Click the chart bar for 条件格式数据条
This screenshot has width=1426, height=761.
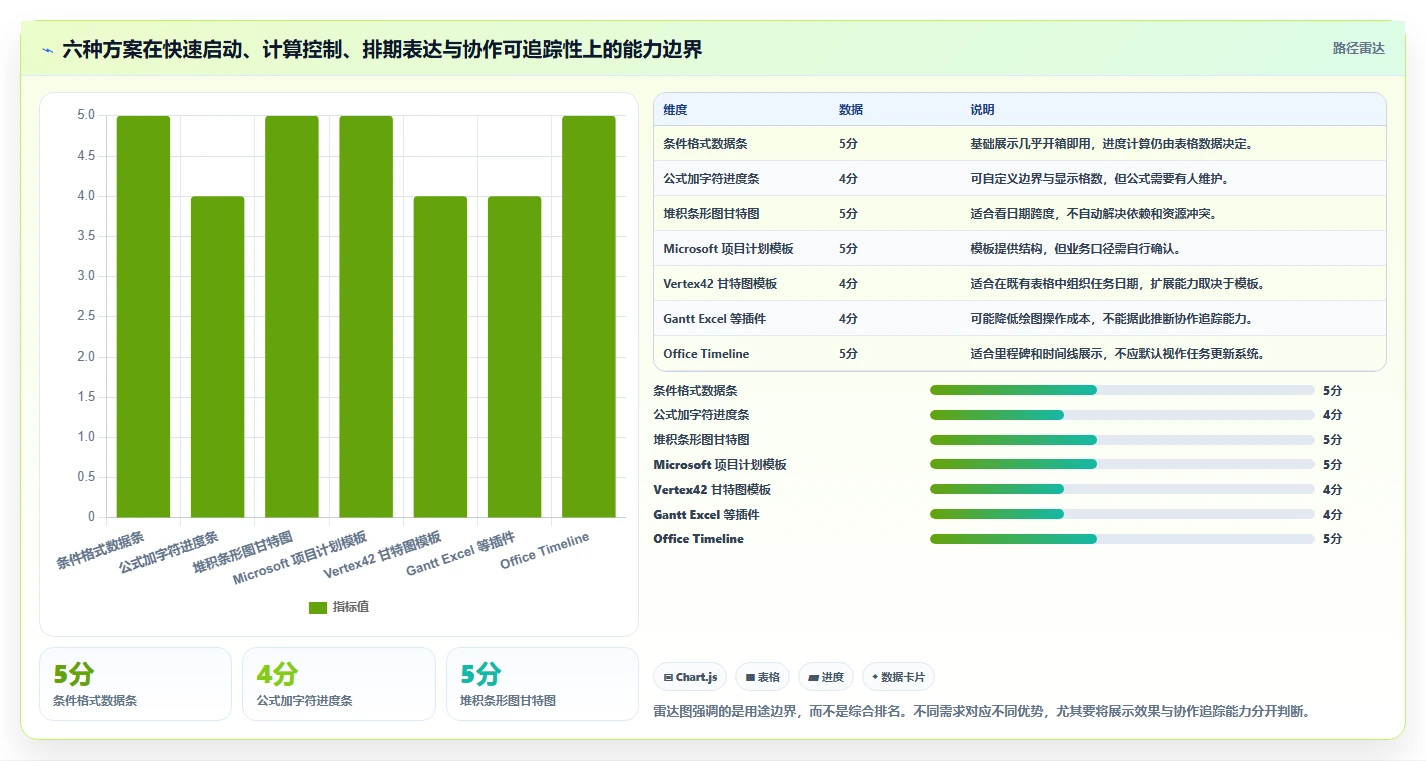pyautogui.click(x=143, y=316)
